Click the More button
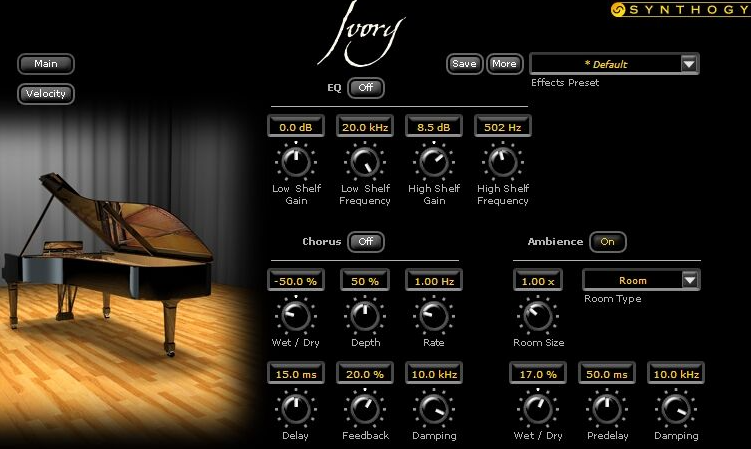Screen dimensions: 751x449 tap(504, 64)
